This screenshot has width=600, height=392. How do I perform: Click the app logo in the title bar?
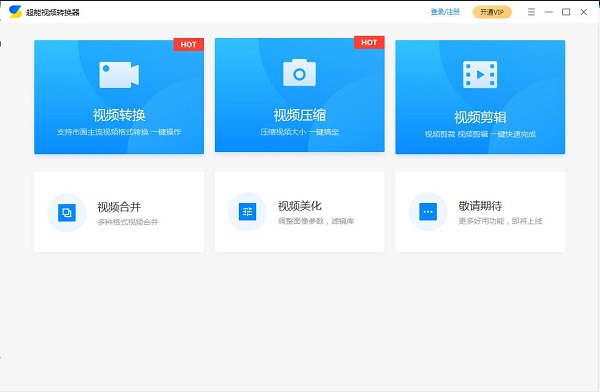coord(15,11)
